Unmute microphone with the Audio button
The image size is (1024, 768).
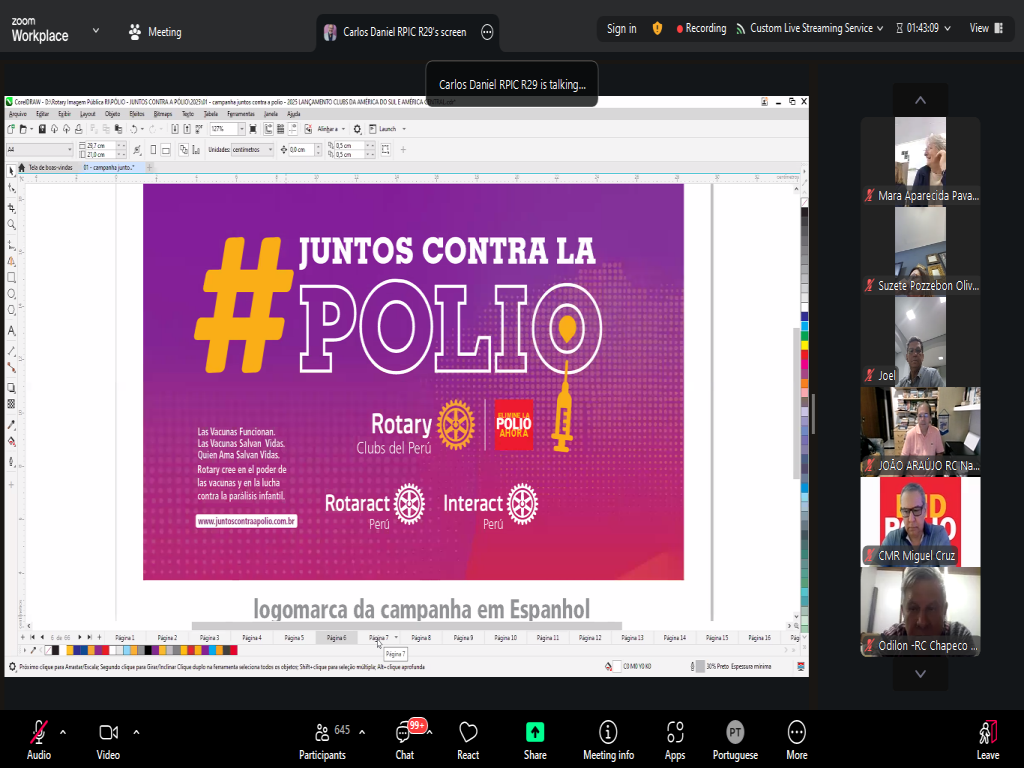coord(38,739)
